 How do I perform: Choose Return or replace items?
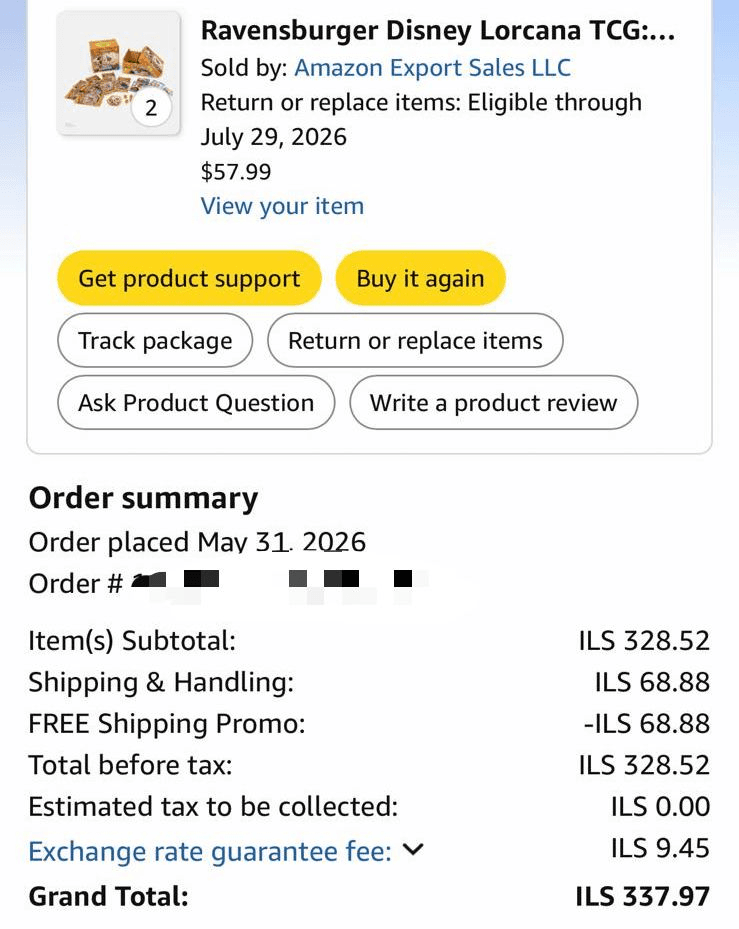click(x=415, y=341)
